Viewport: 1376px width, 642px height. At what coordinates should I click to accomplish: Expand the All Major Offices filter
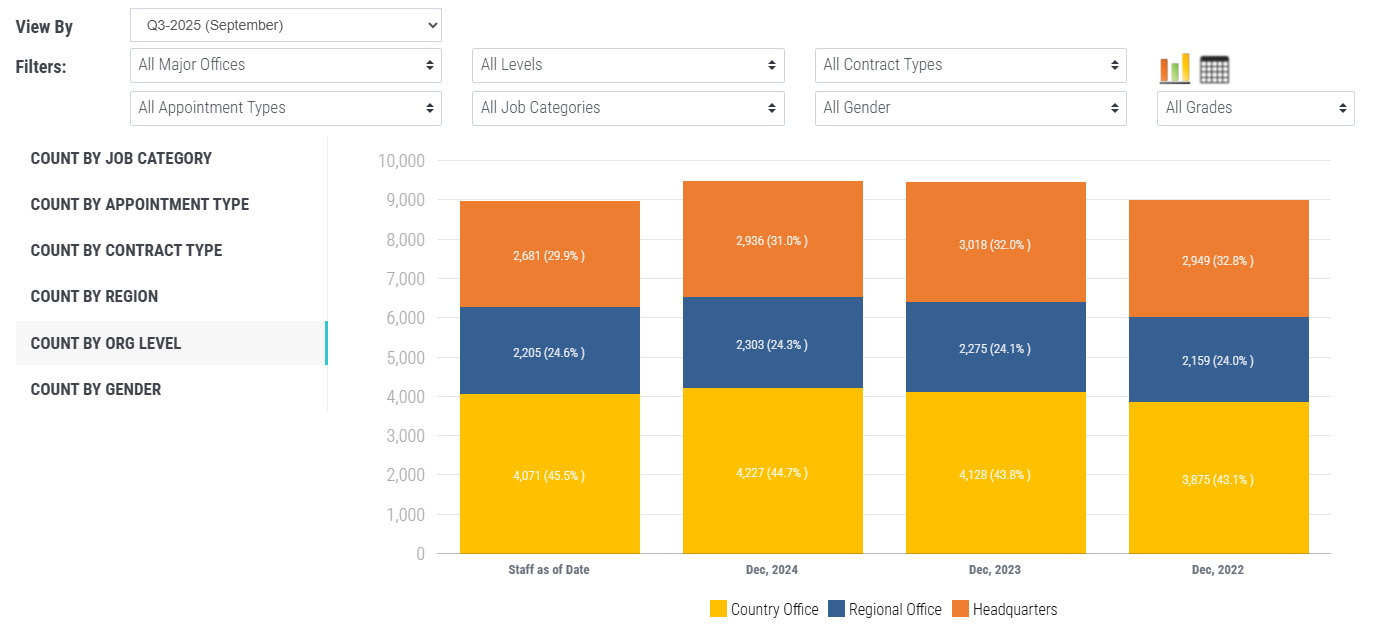285,65
